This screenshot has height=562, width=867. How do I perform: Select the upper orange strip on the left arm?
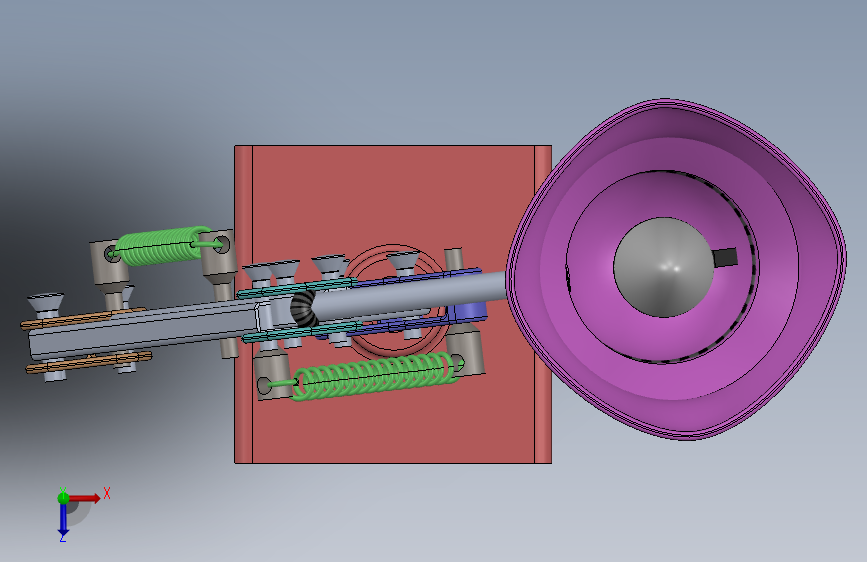click(x=83, y=318)
